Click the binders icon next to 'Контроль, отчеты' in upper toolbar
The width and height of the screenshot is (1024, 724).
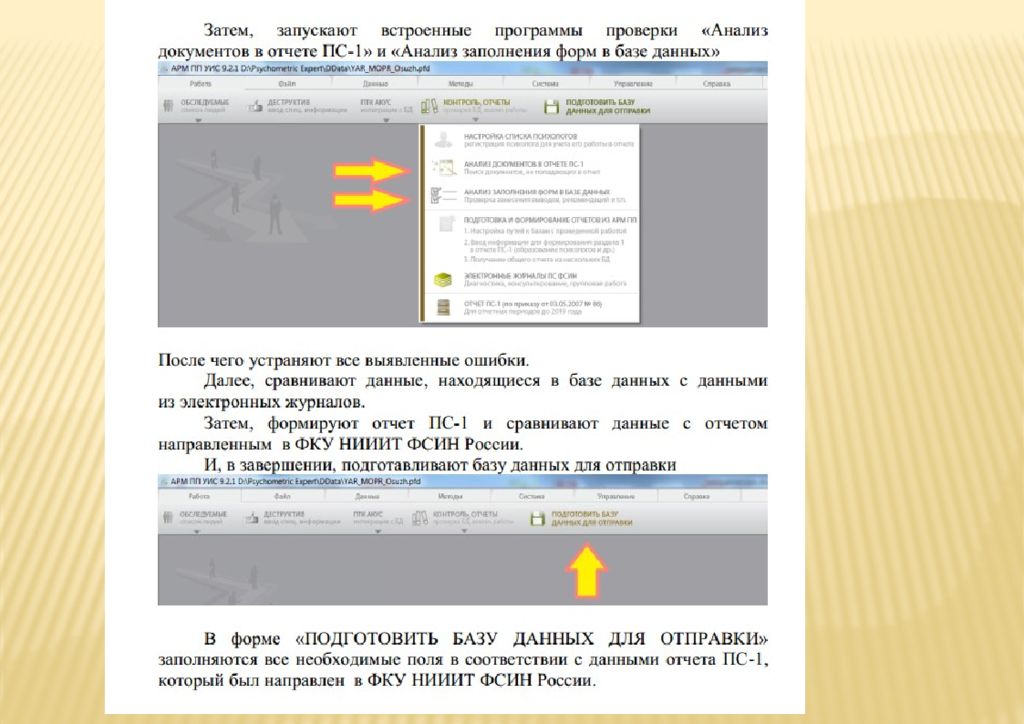click(x=429, y=106)
